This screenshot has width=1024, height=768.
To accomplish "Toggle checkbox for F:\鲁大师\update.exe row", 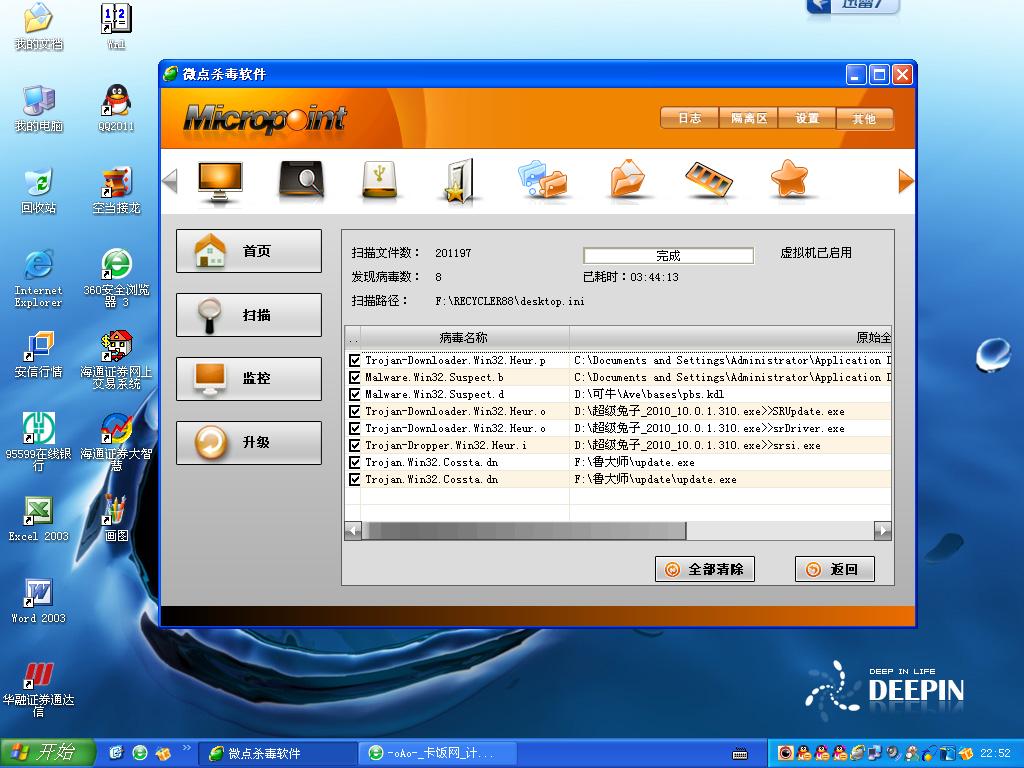I will click(x=355, y=462).
